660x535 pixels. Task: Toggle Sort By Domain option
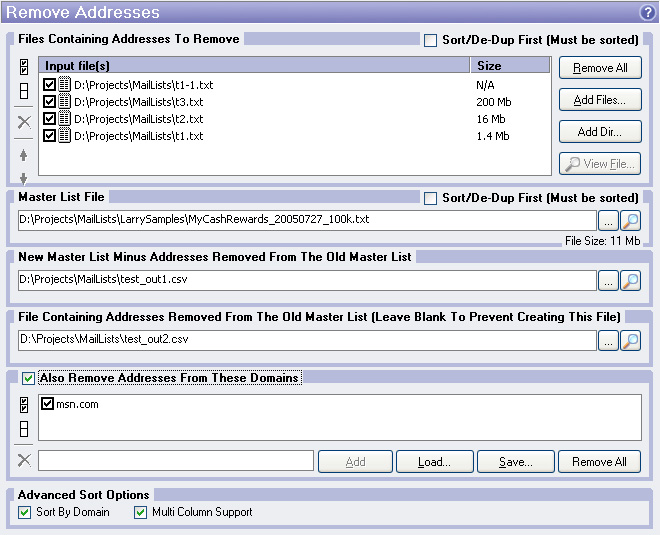click(25, 512)
